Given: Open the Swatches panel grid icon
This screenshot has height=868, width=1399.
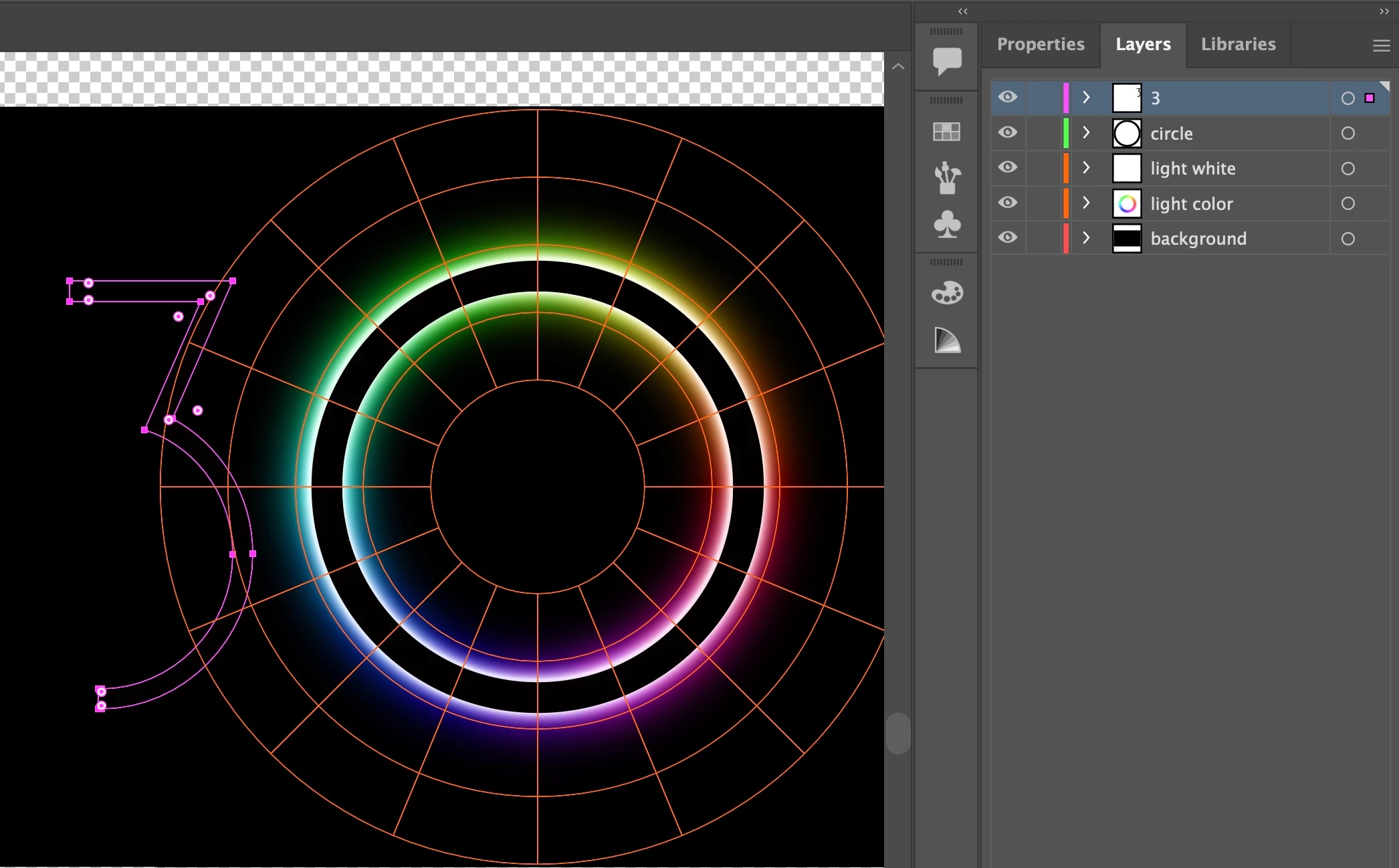Looking at the screenshot, I should (x=947, y=132).
